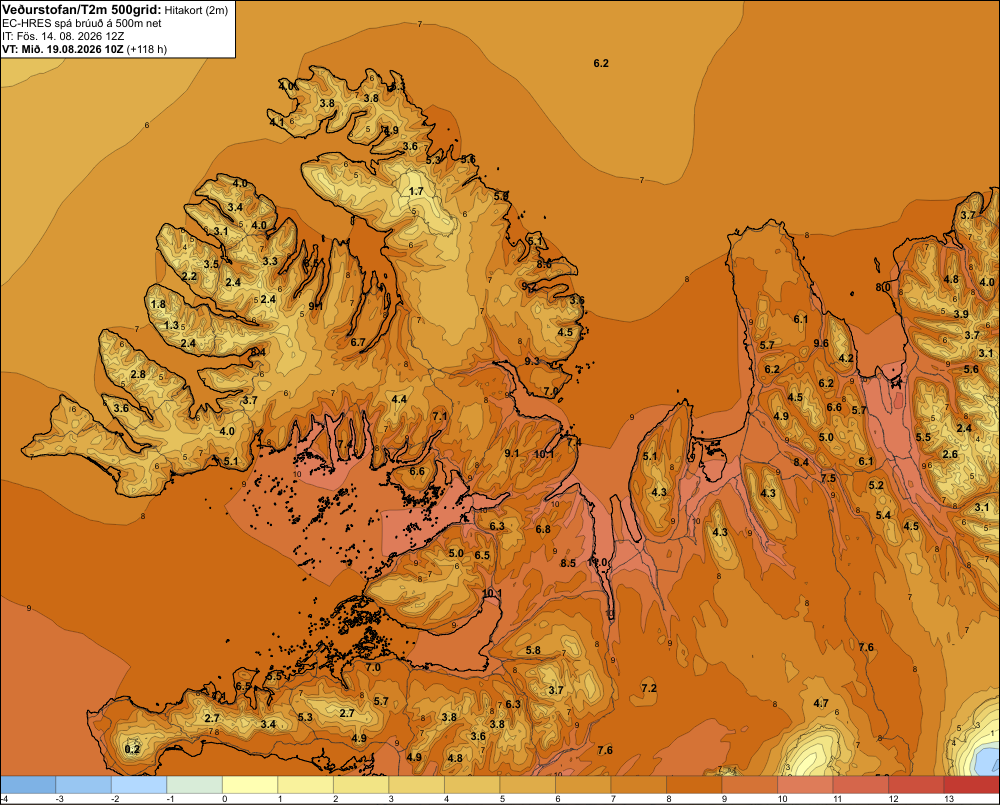Select the light blue legend swatch between -4 and -3

(x=28, y=785)
